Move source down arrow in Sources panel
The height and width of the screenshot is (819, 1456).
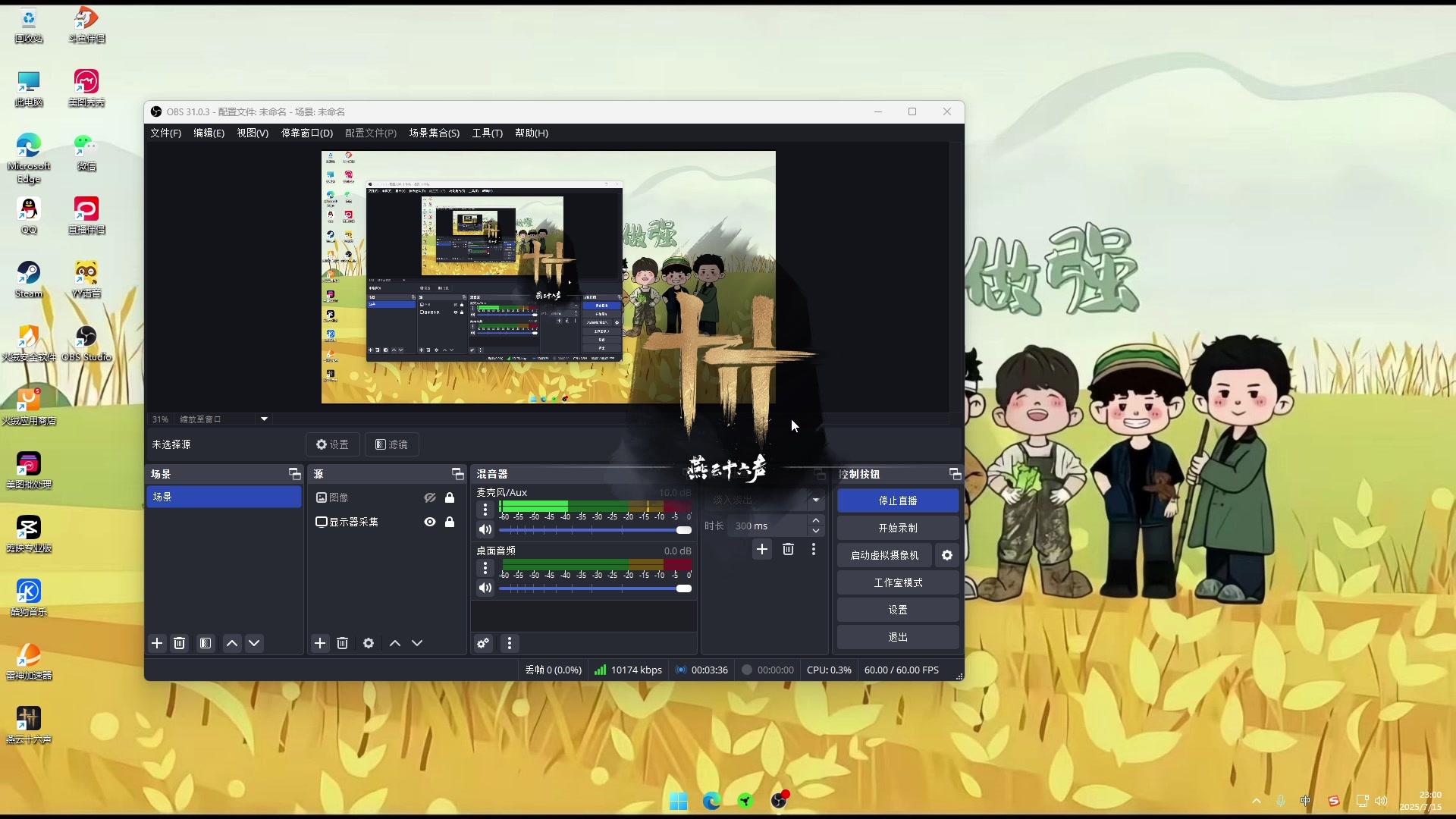pyautogui.click(x=417, y=643)
